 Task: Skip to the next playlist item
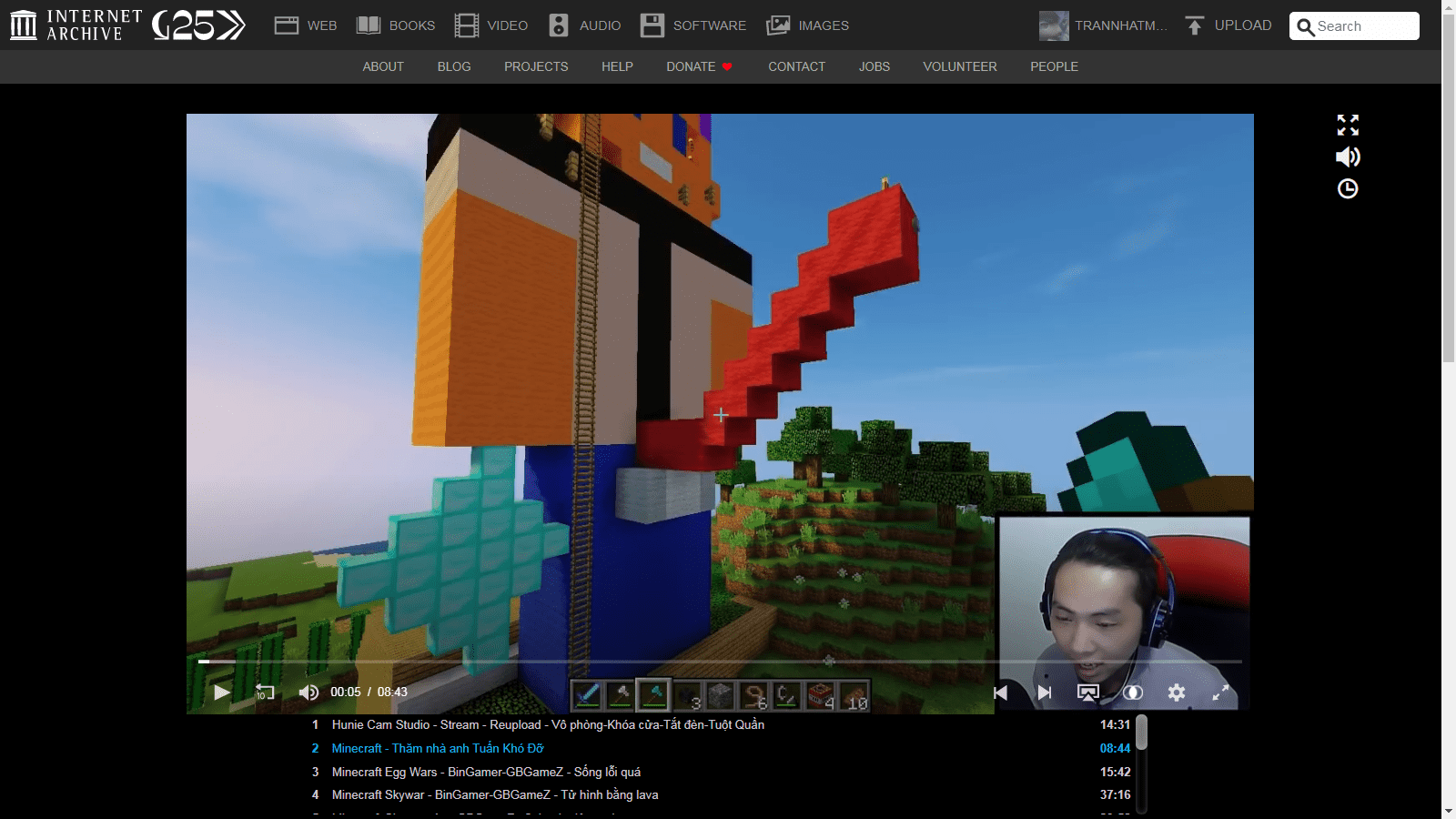tap(1045, 693)
